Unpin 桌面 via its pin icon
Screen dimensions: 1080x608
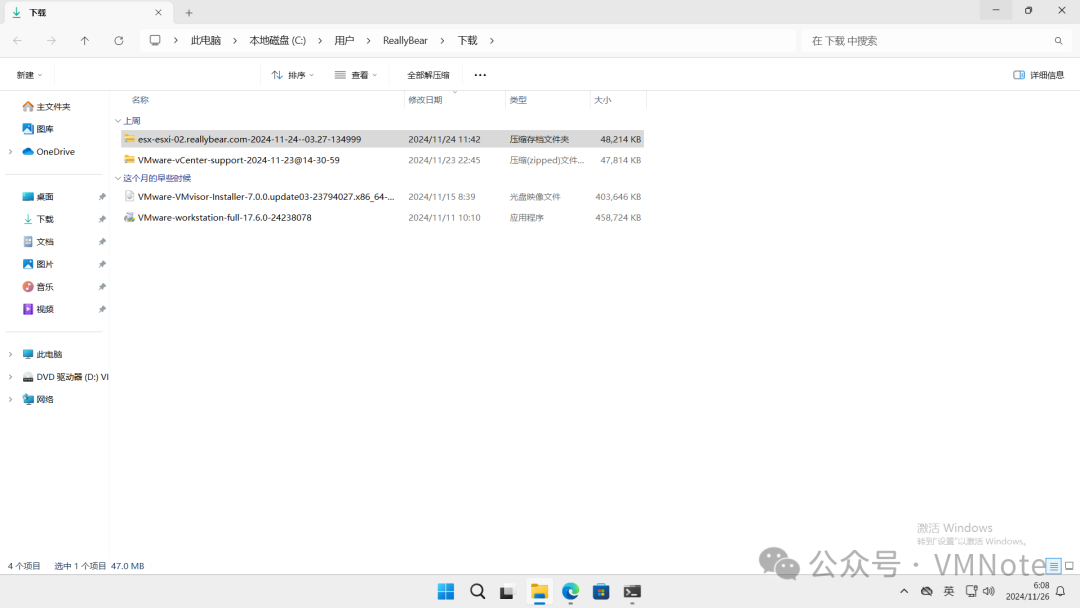(102, 197)
